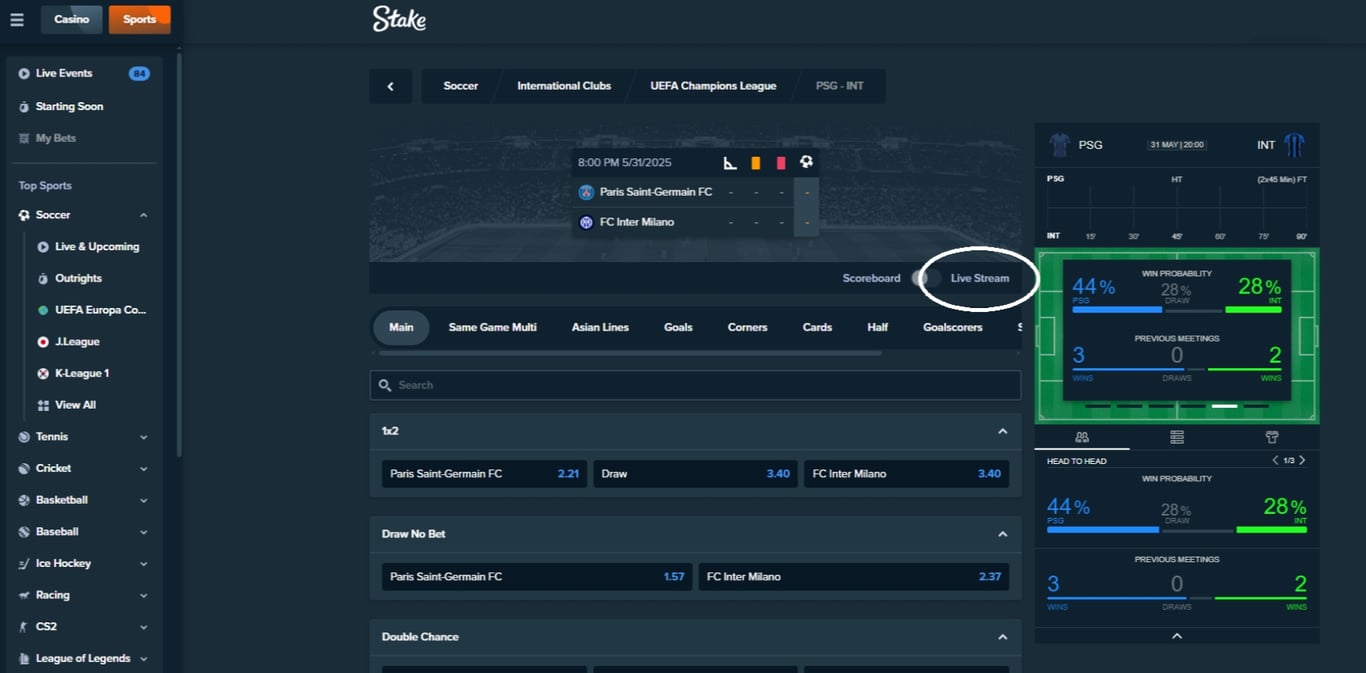Select the standings table icon in the stats panel
1366x673 pixels.
pyautogui.click(x=1177, y=437)
